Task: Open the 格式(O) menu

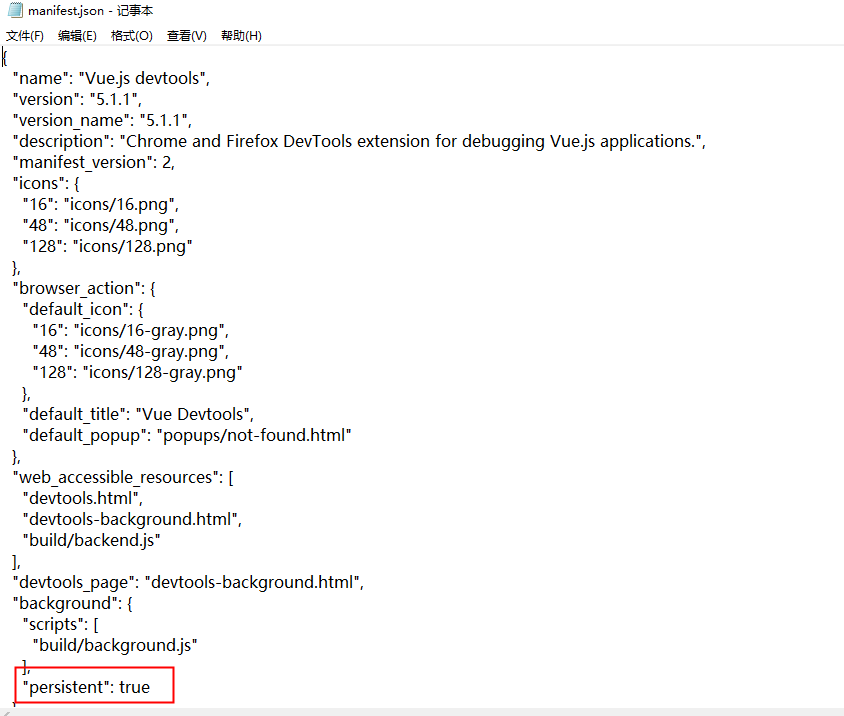Action: coord(132,36)
